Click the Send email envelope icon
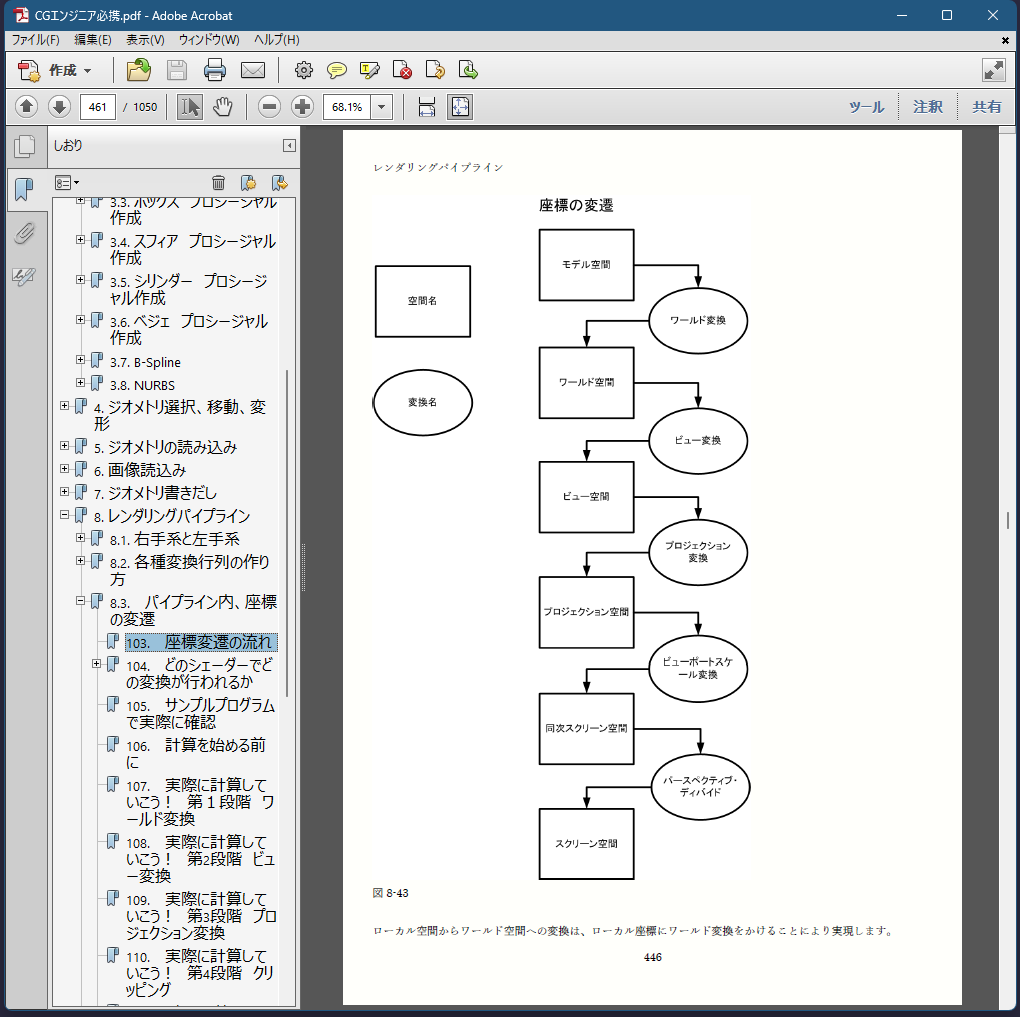 (253, 70)
